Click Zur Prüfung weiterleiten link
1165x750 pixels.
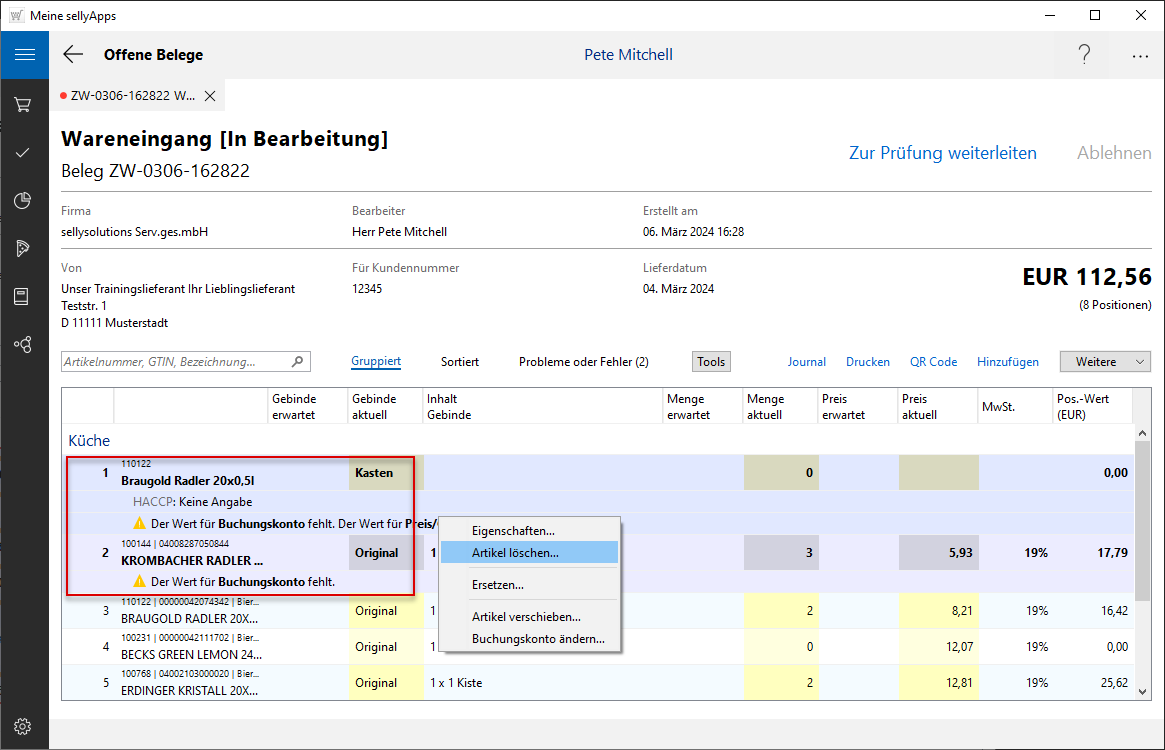pyautogui.click(x=942, y=153)
